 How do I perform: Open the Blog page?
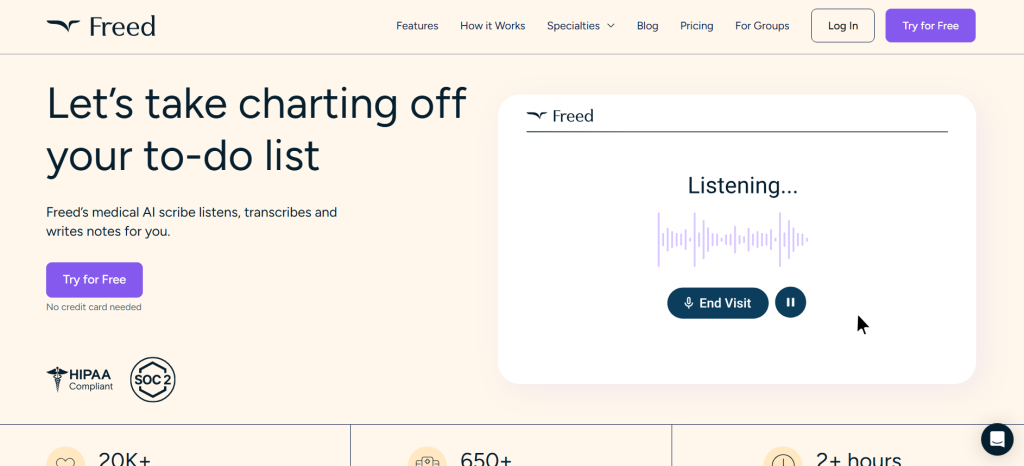pos(647,26)
